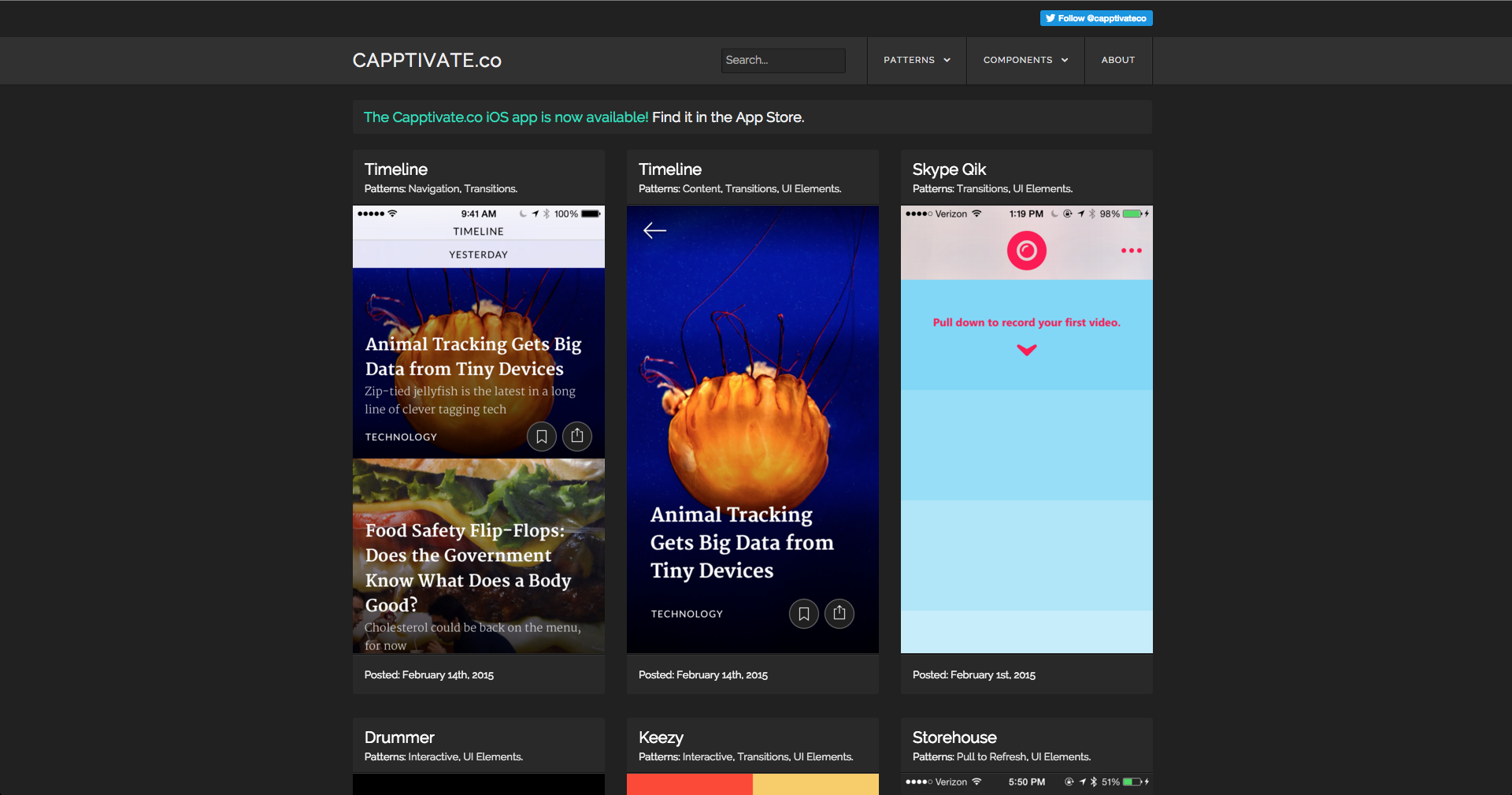Image resolution: width=1512 pixels, height=795 pixels.
Task: Click back arrow in second Timeline preview
Action: tap(655, 231)
